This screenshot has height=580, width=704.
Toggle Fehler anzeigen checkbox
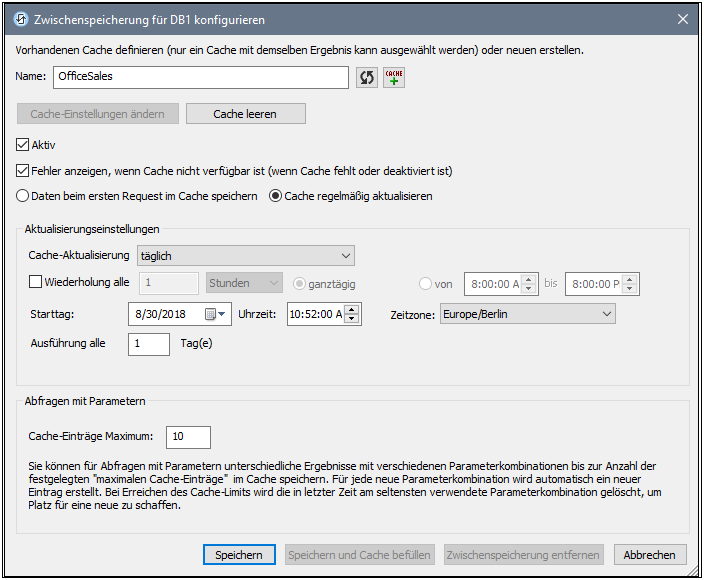(x=25, y=171)
